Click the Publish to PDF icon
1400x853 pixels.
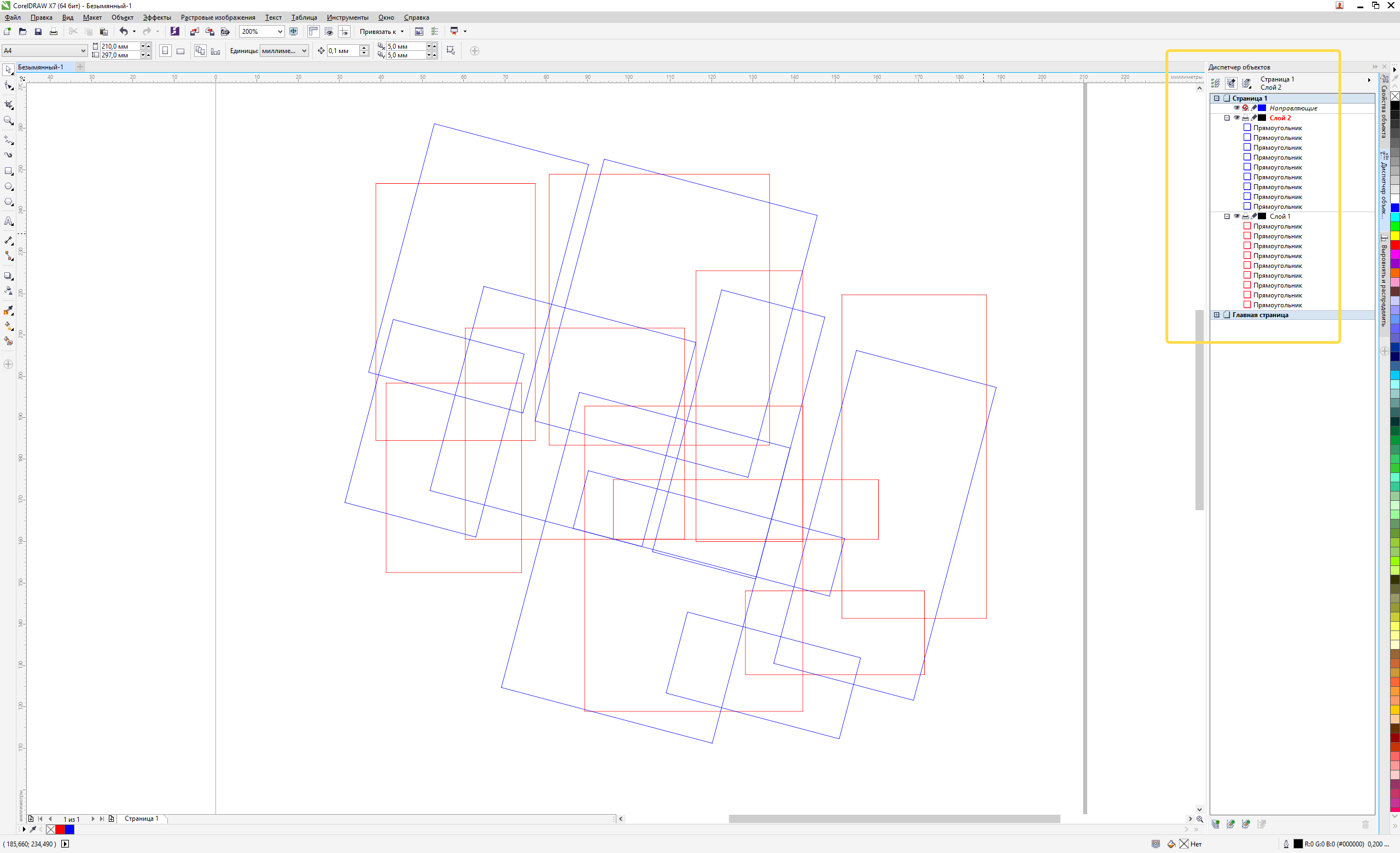[x=225, y=32]
